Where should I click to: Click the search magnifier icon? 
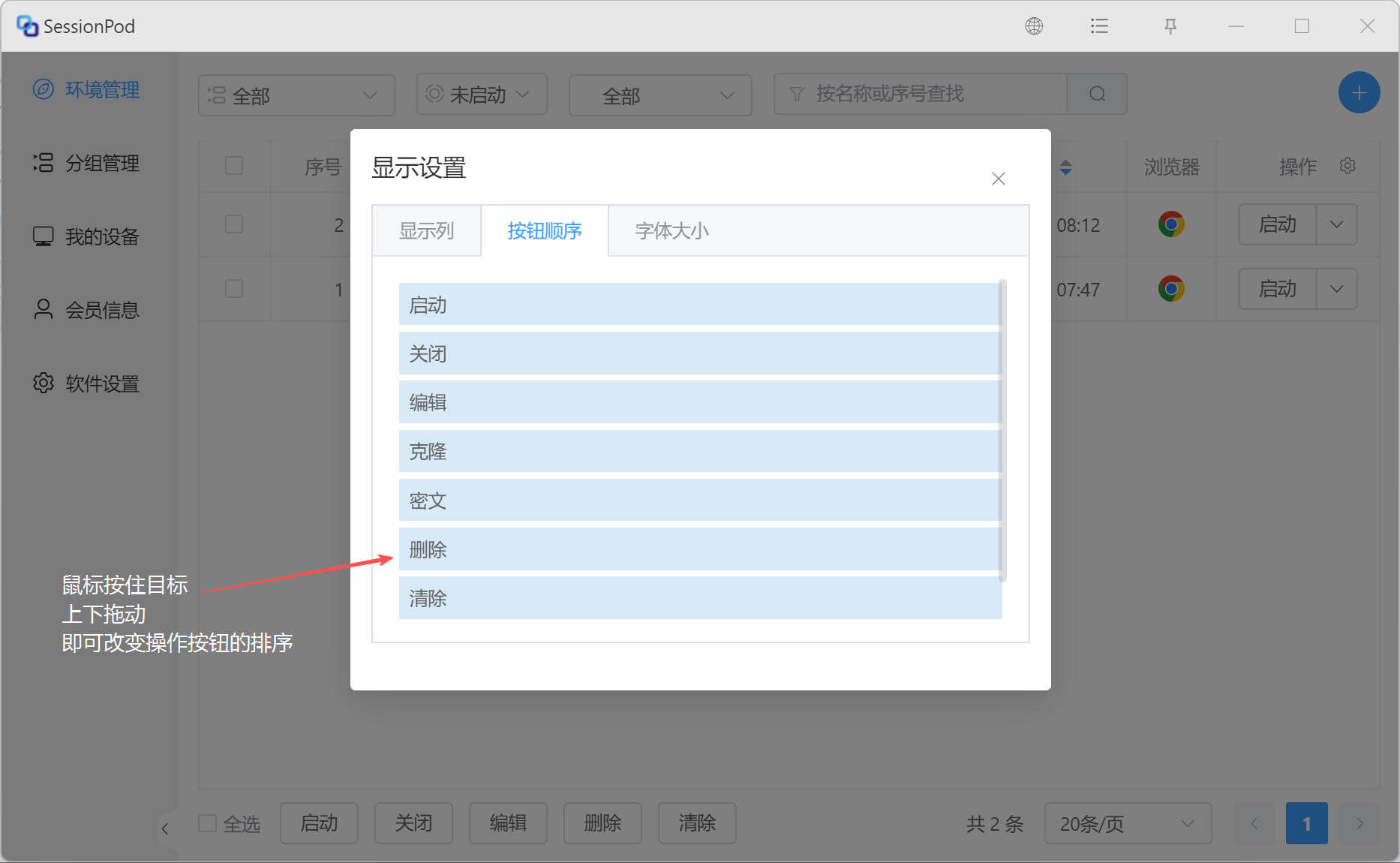click(1097, 94)
